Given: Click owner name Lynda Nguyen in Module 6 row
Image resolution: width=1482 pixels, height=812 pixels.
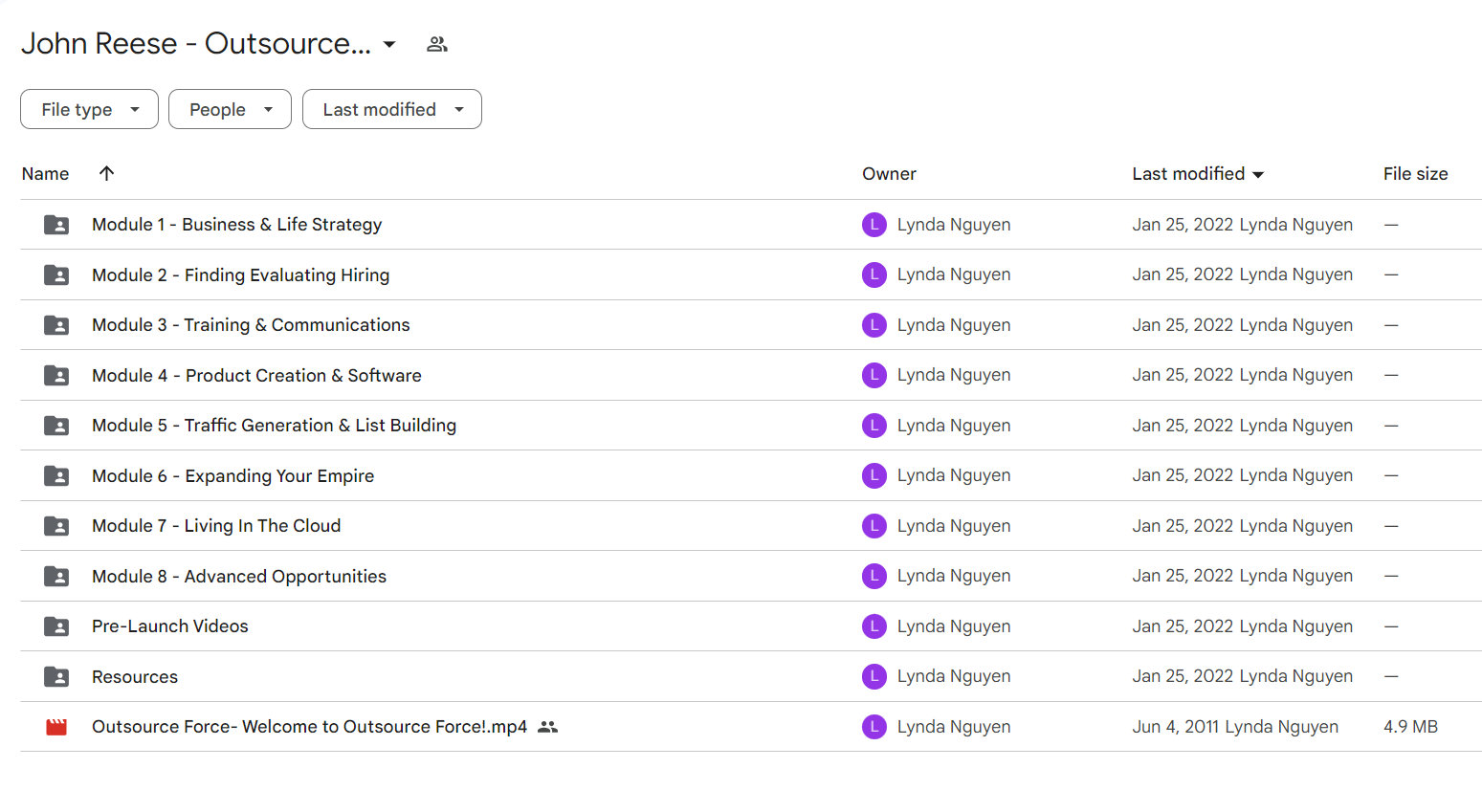Looking at the screenshot, I should (x=954, y=475).
